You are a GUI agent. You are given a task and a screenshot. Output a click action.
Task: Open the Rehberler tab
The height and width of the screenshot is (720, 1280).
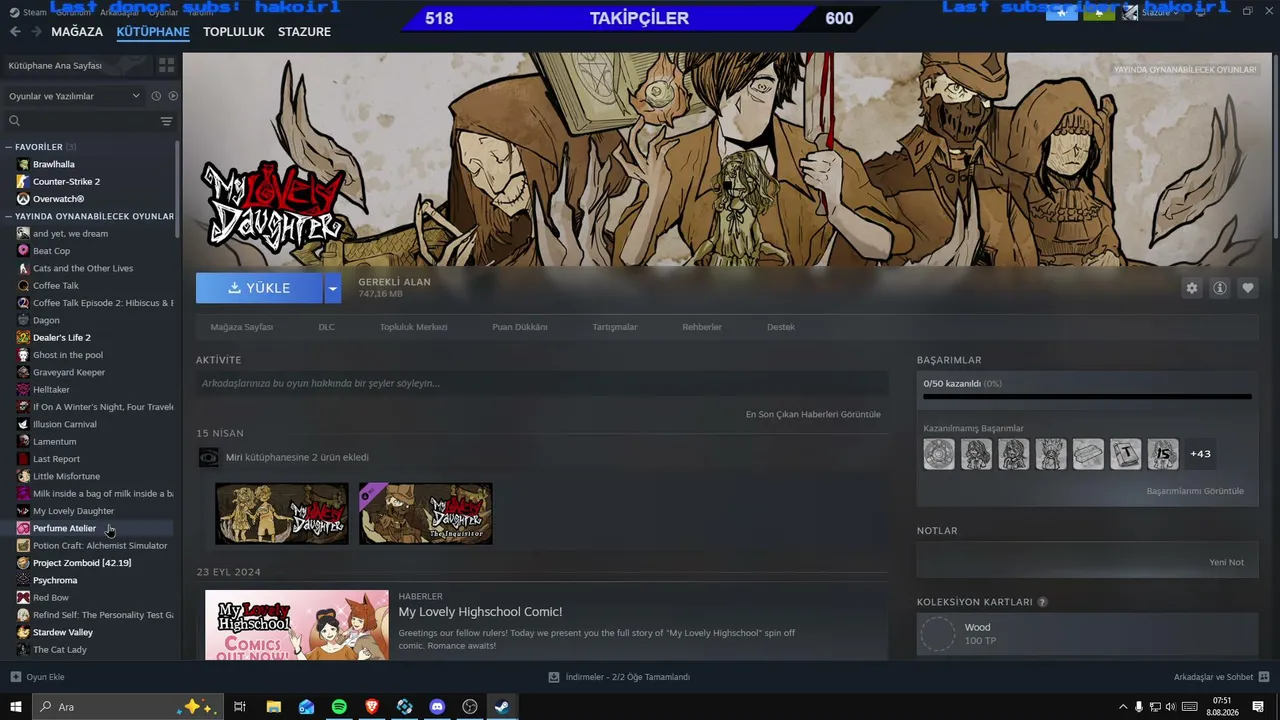[x=702, y=327]
